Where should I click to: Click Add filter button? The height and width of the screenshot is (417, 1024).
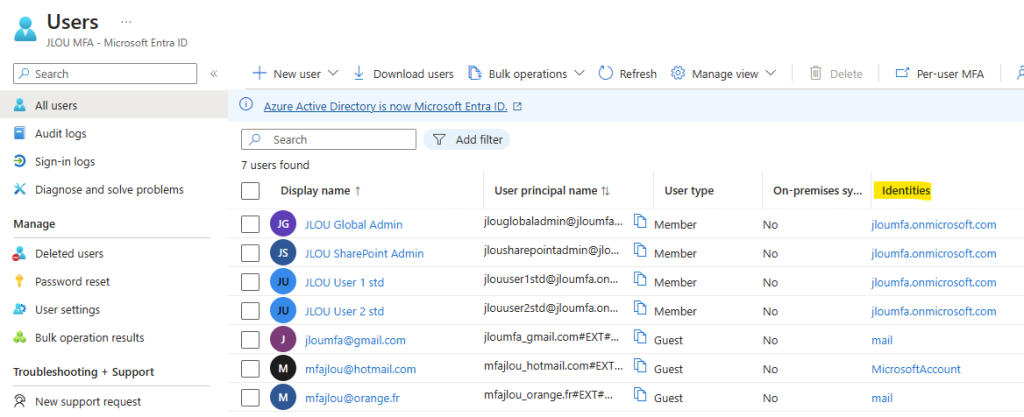[467, 140]
